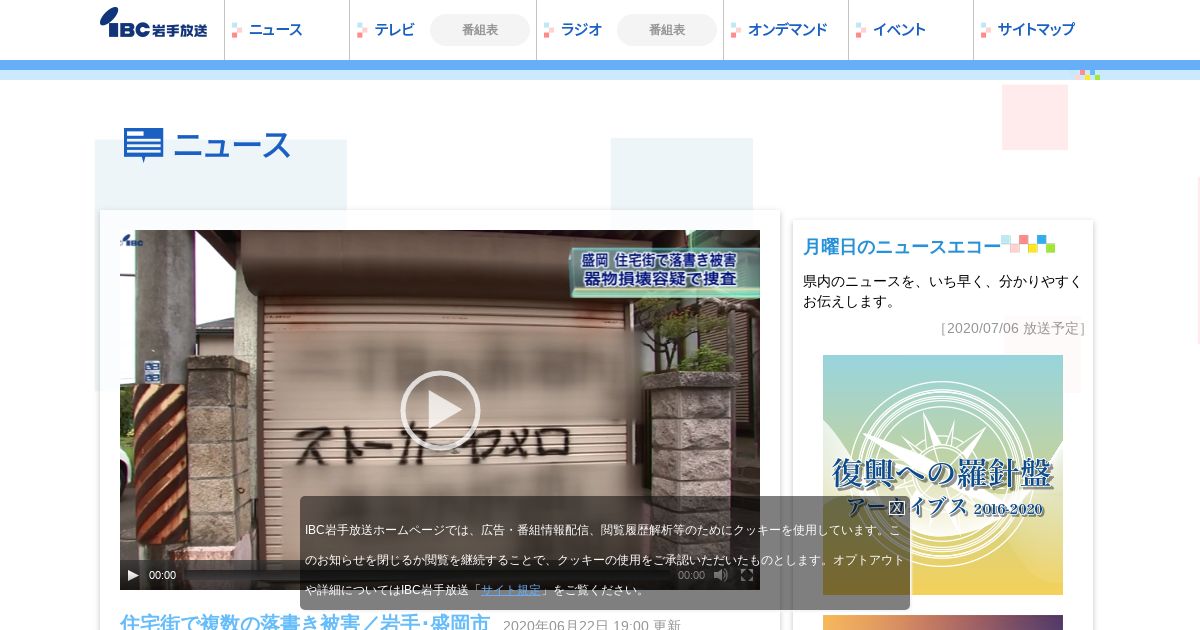
Task: Play the video with the center play button
Action: (x=440, y=410)
